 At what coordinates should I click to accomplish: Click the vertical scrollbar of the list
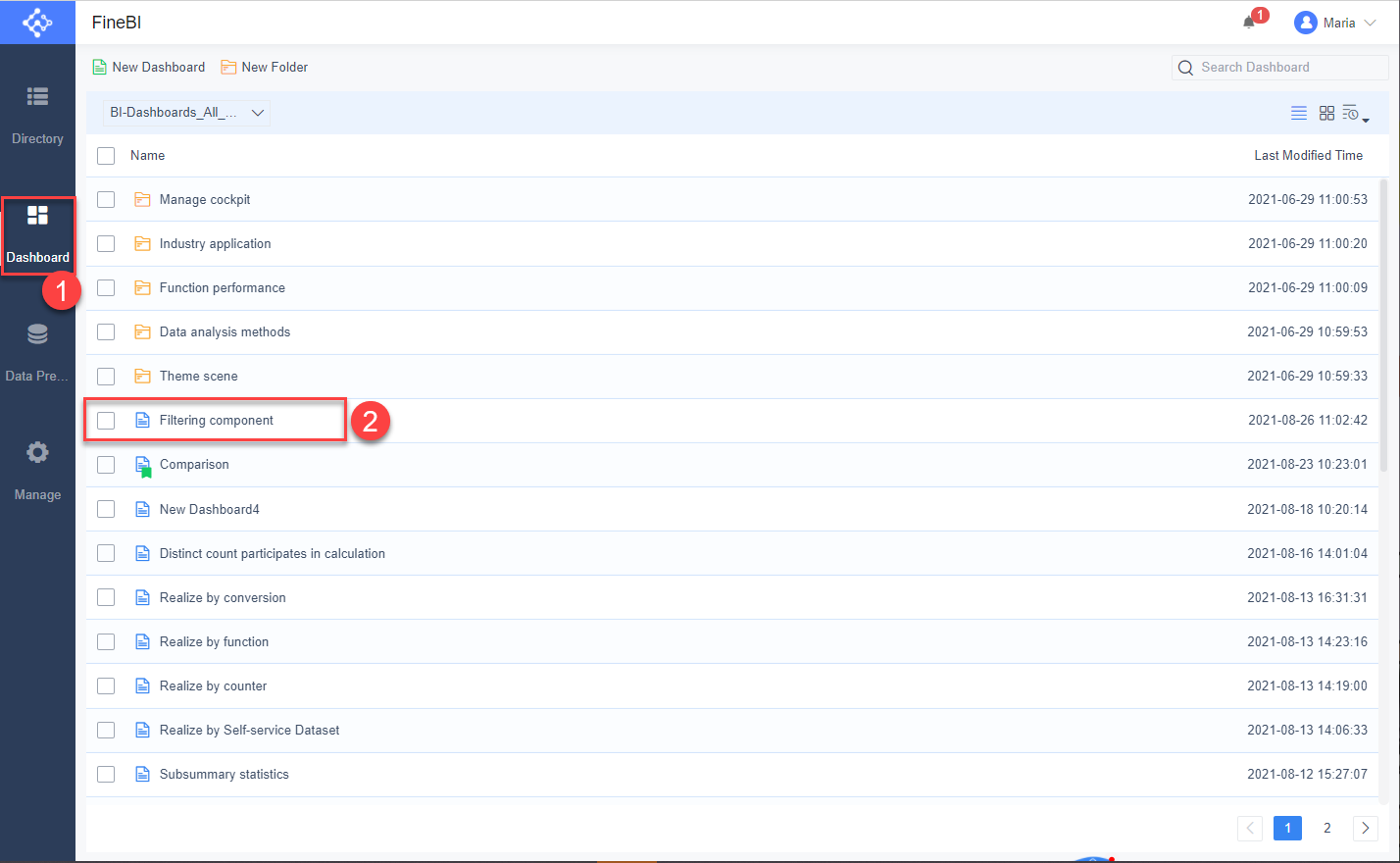1383,324
